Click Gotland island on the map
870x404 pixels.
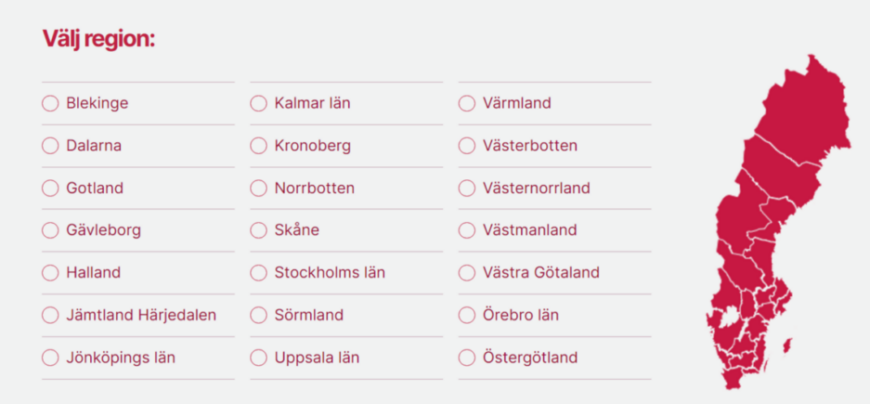787,346
